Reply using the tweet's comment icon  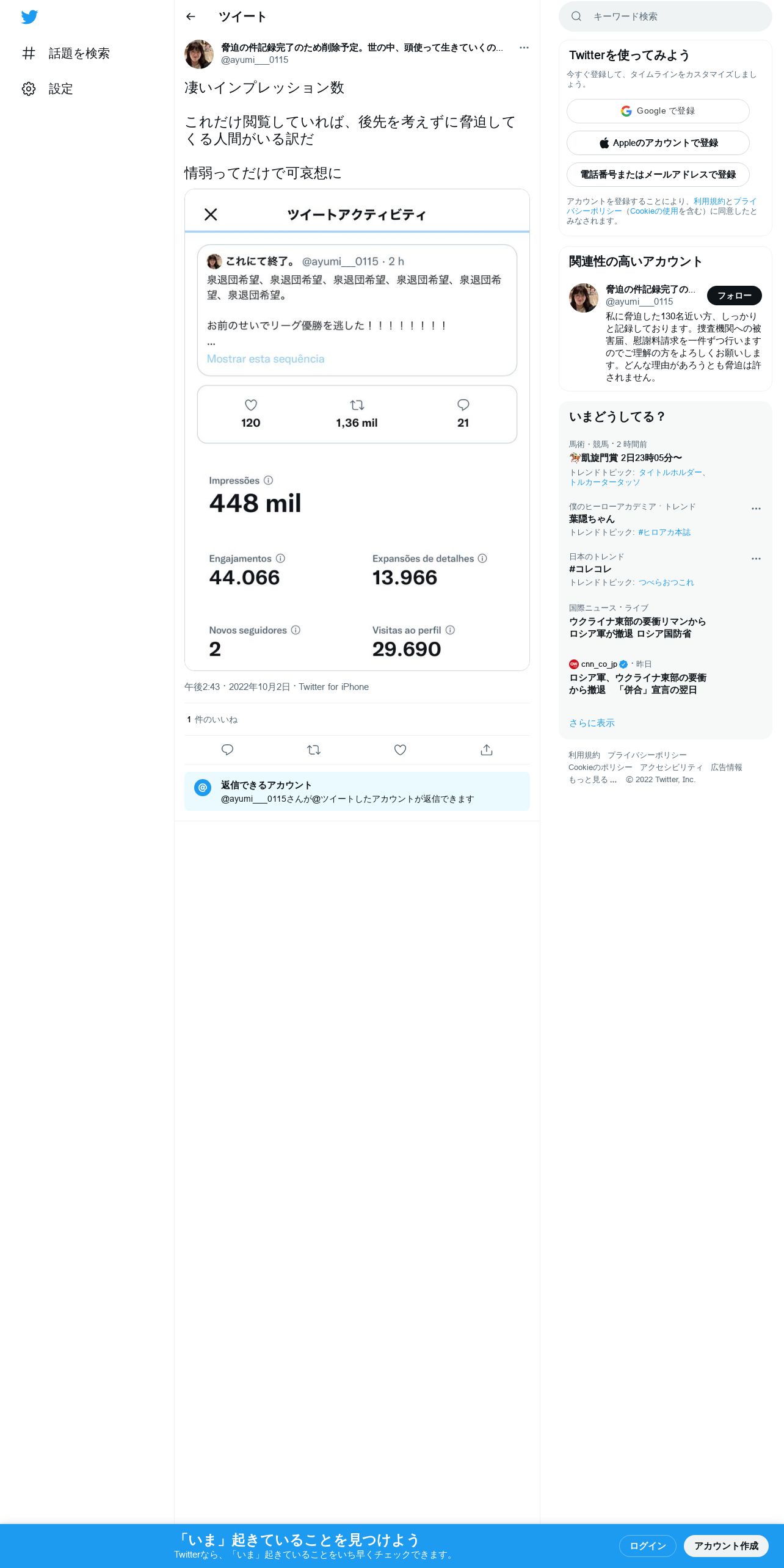click(227, 750)
